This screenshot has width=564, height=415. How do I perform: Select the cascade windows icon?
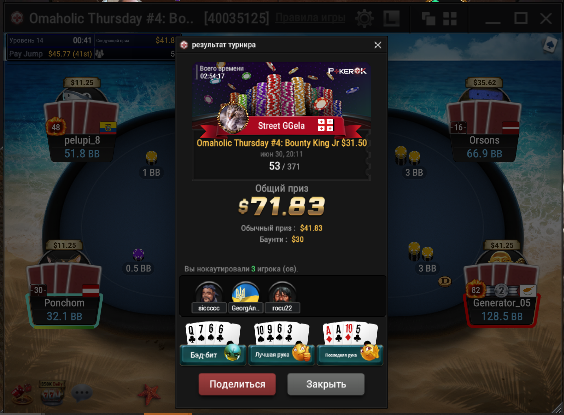pyautogui.click(x=428, y=19)
